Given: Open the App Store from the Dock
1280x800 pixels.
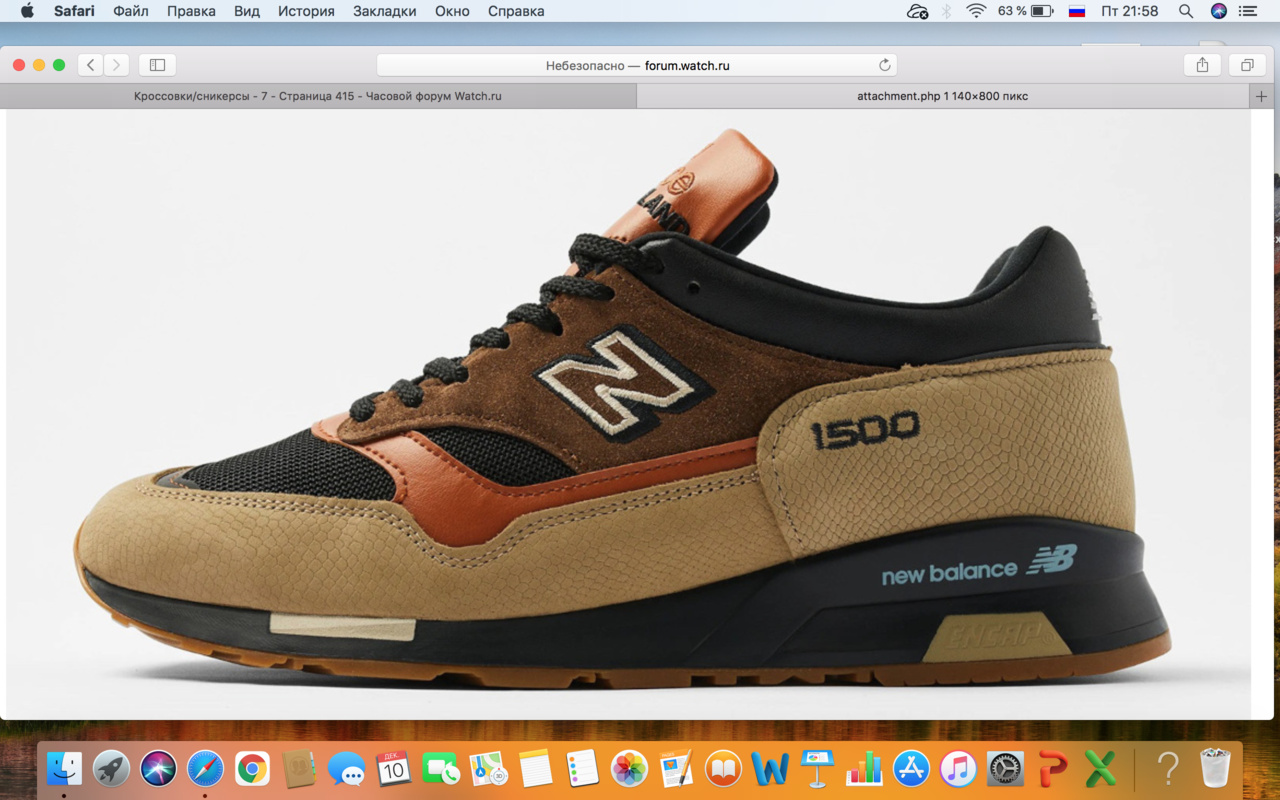Looking at the screenshot, I should (x=911, y=768).
